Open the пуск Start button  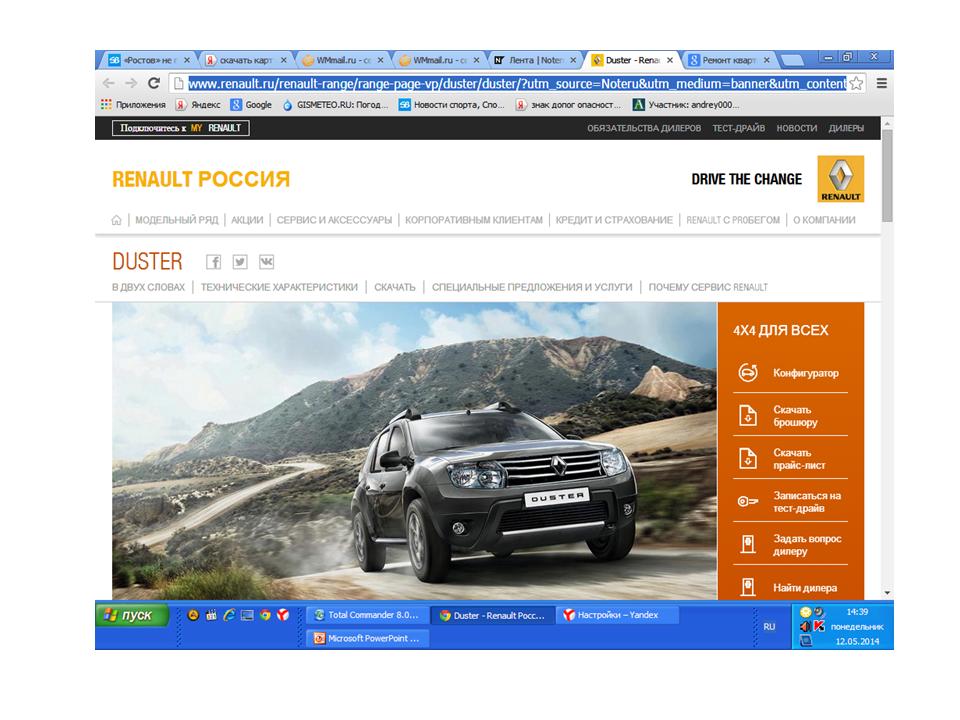click(x=132, y=615)
